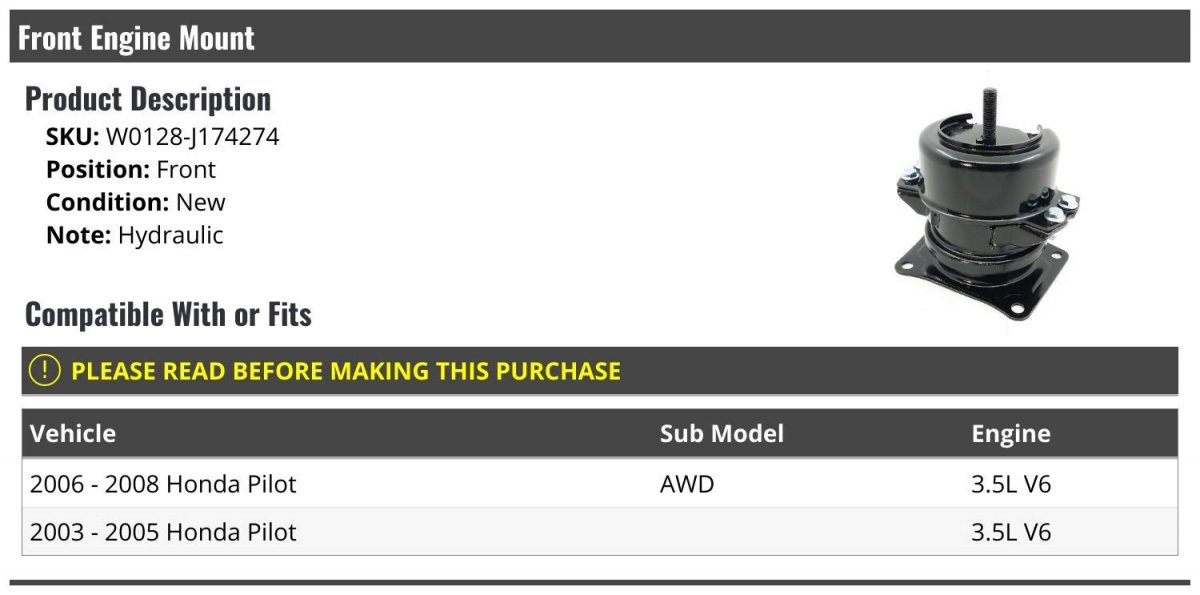The height and width of the screenshot is (595, 1200).
Task: Click the yellow exclamation warning icon
Action: (x=45, y=371)
